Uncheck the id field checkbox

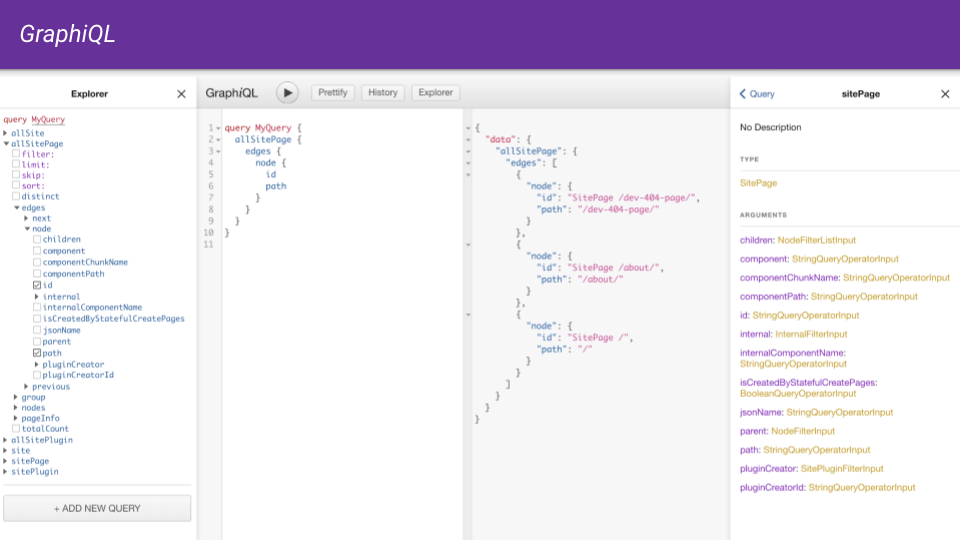pyautogui.click(x=37, y=285)
